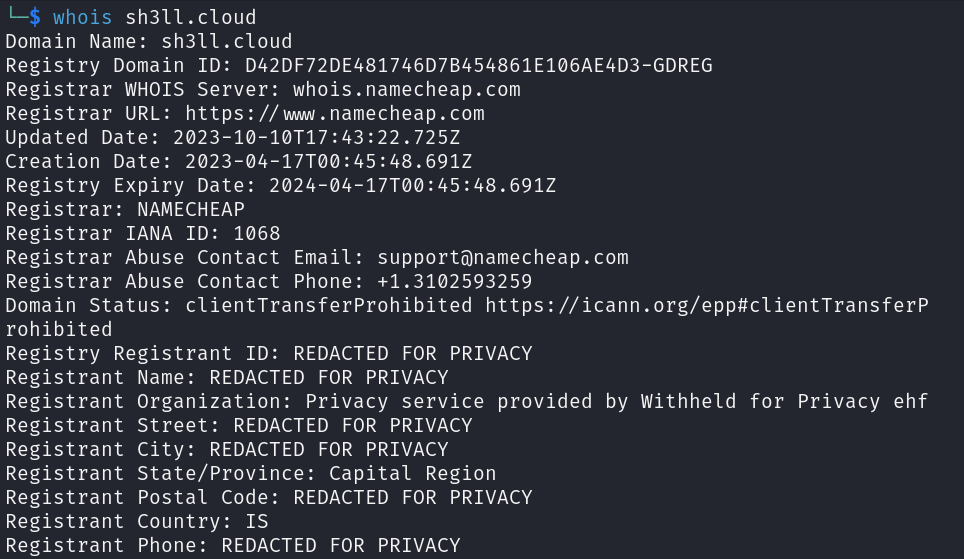This screenshot has width=964, height=559.
Task: Click the Registrant Country code IS
Action: pyautogui.click(x=256, y=521)
